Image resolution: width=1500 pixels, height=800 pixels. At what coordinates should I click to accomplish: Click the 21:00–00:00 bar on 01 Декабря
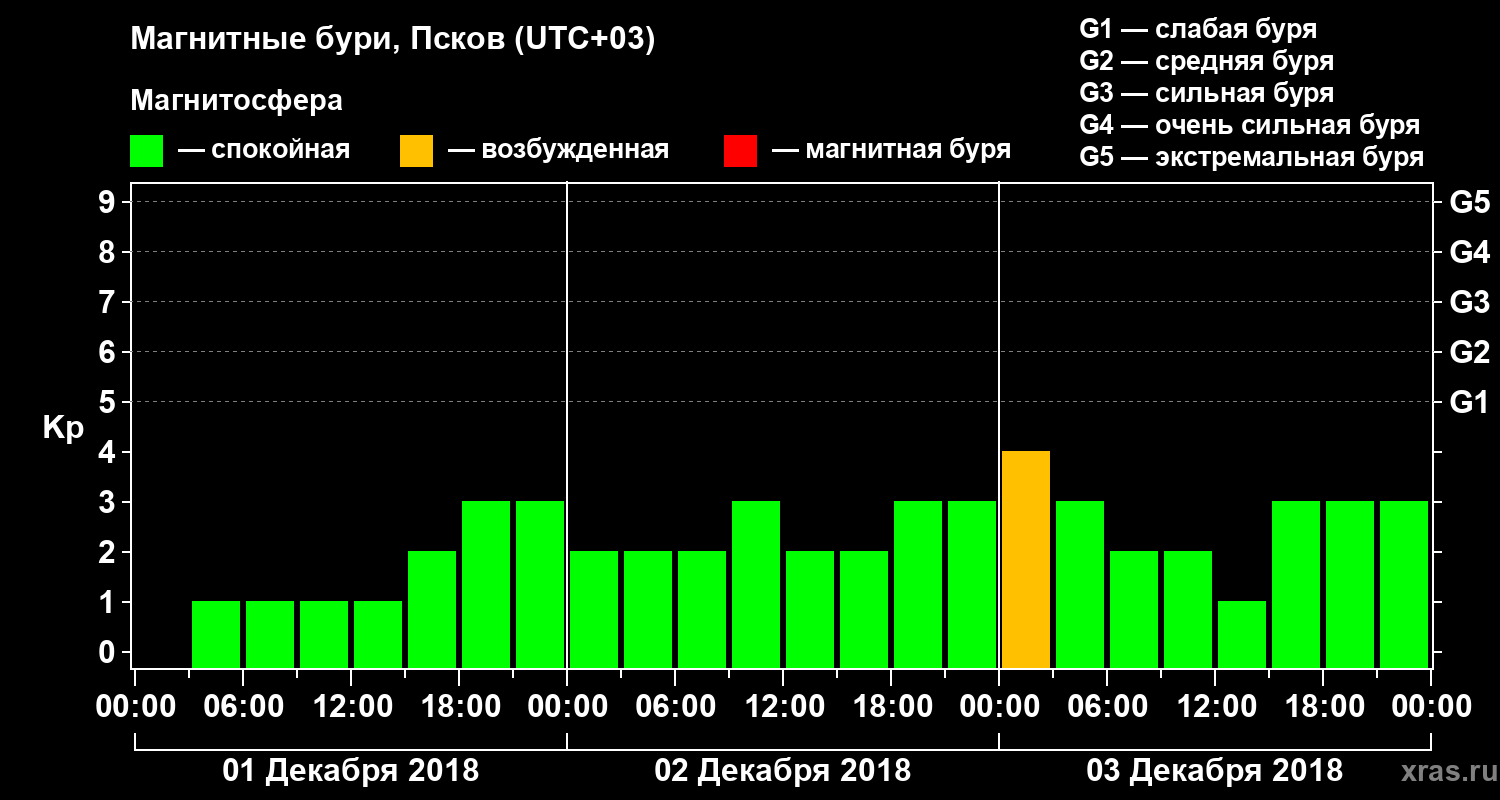(540, 584)
